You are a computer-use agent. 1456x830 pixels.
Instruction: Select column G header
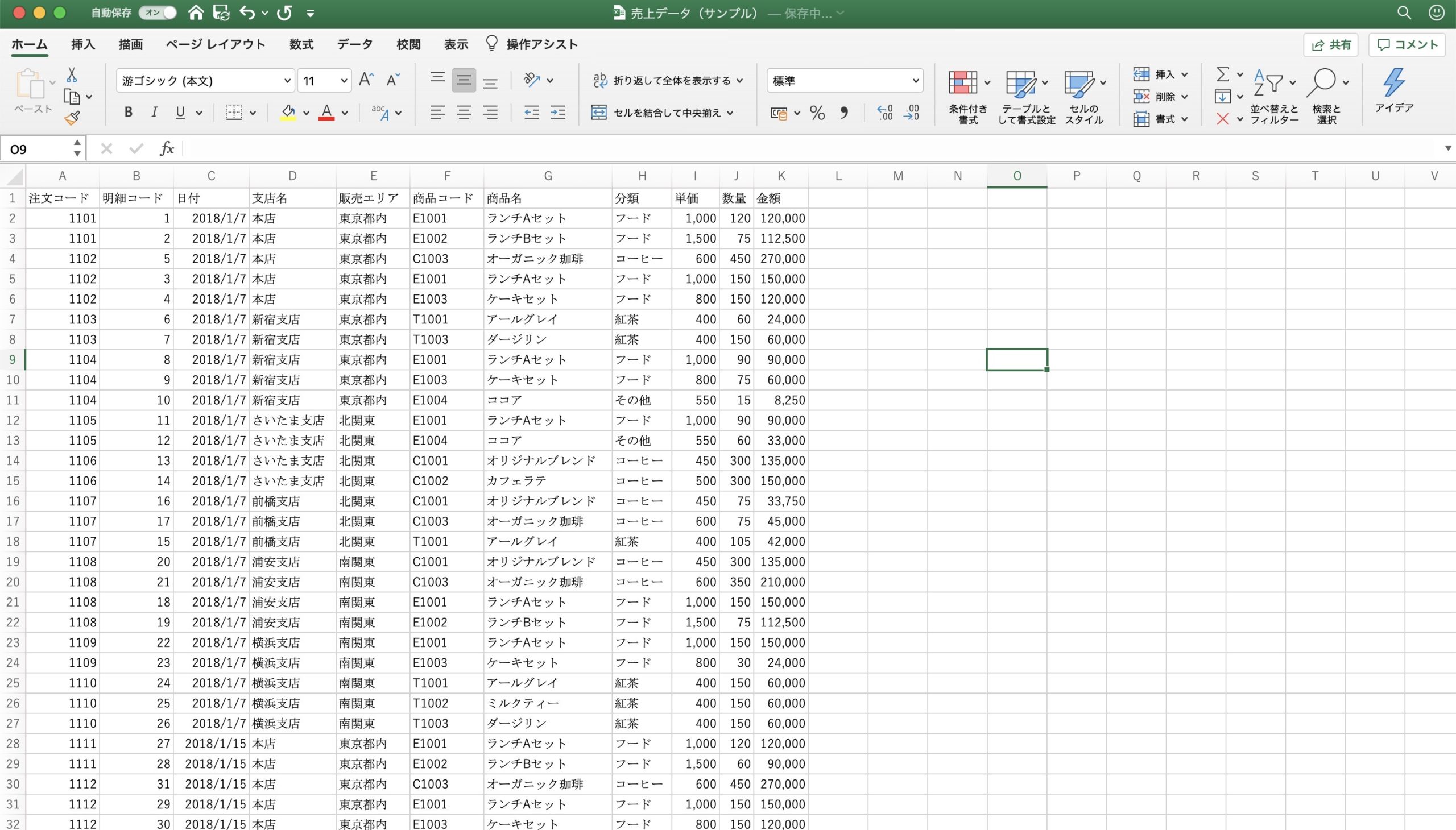[548, 176]
